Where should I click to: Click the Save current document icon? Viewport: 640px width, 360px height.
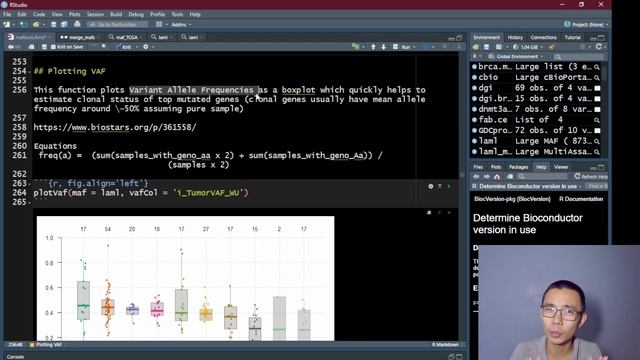[53, 24]
